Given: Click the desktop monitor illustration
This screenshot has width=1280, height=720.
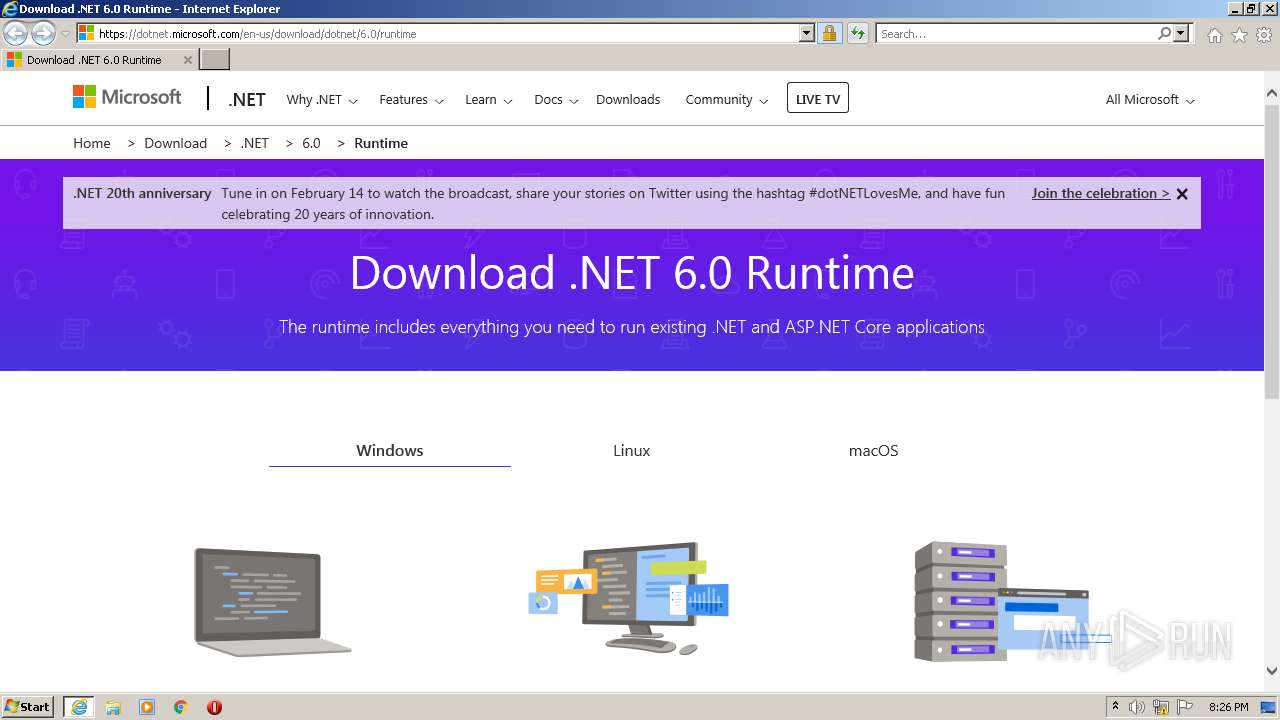Looking at the screenshot, I should point(629,597).
